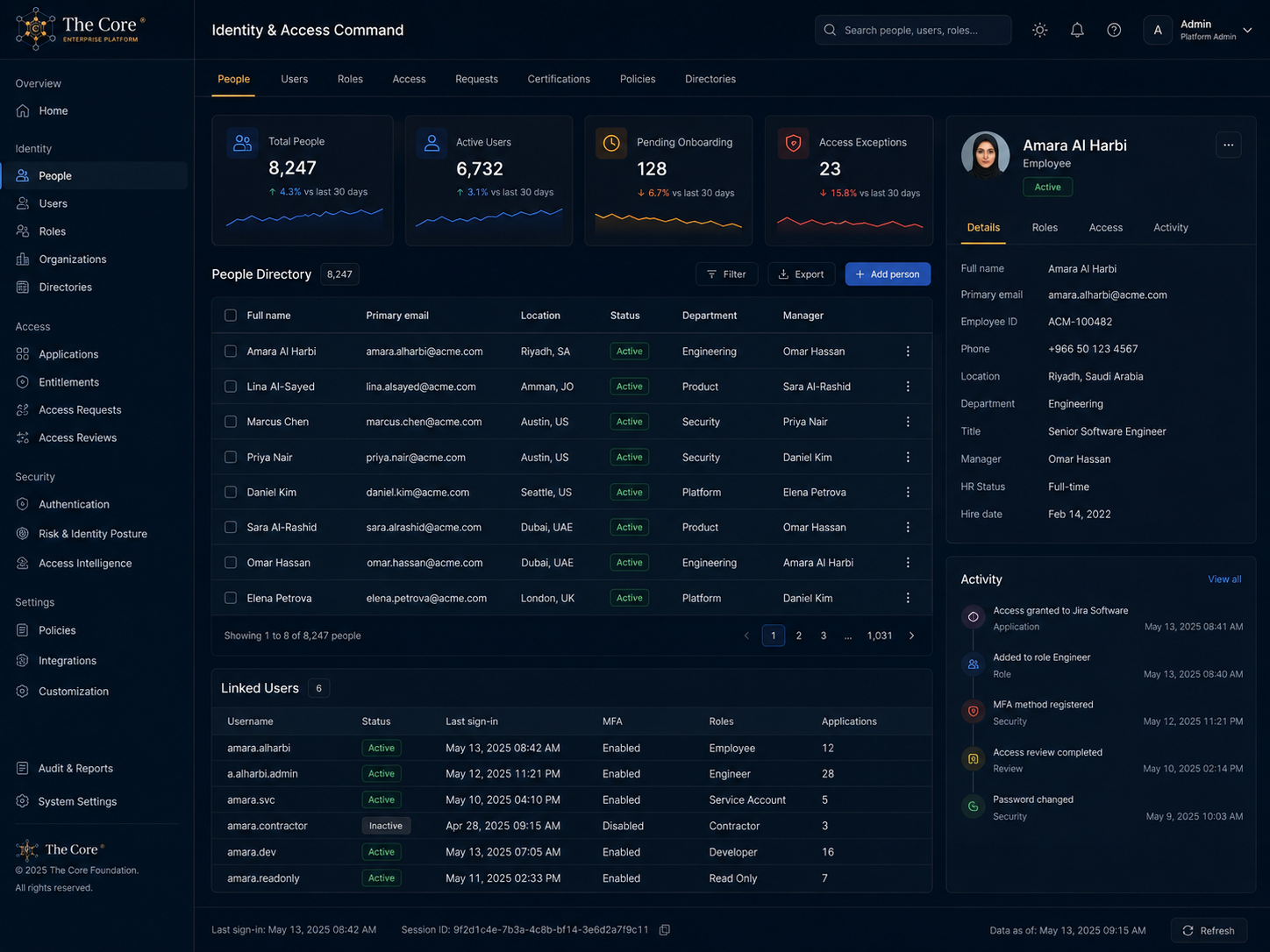The height and width of the screenshot is (952, 1270).
Task: Click the Risk & Identity Posture icon
Action: pos(23,534)
